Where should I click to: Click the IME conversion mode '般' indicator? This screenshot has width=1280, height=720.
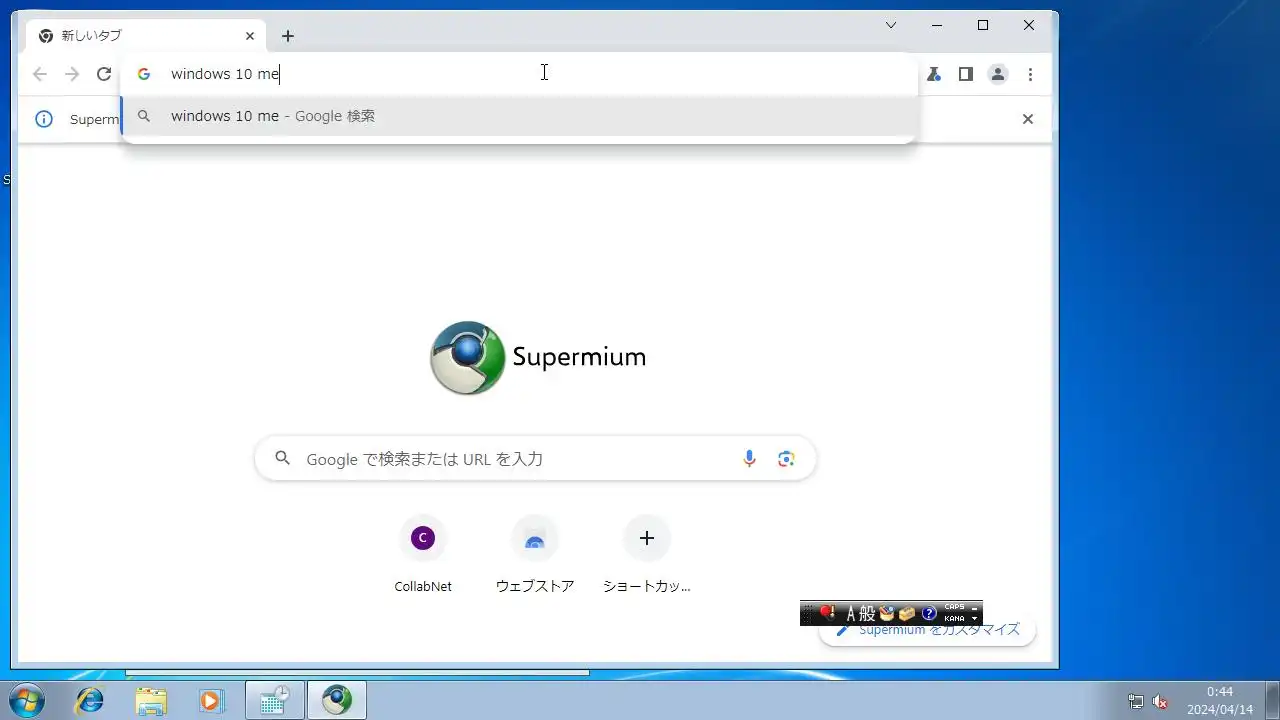[867, 613]
